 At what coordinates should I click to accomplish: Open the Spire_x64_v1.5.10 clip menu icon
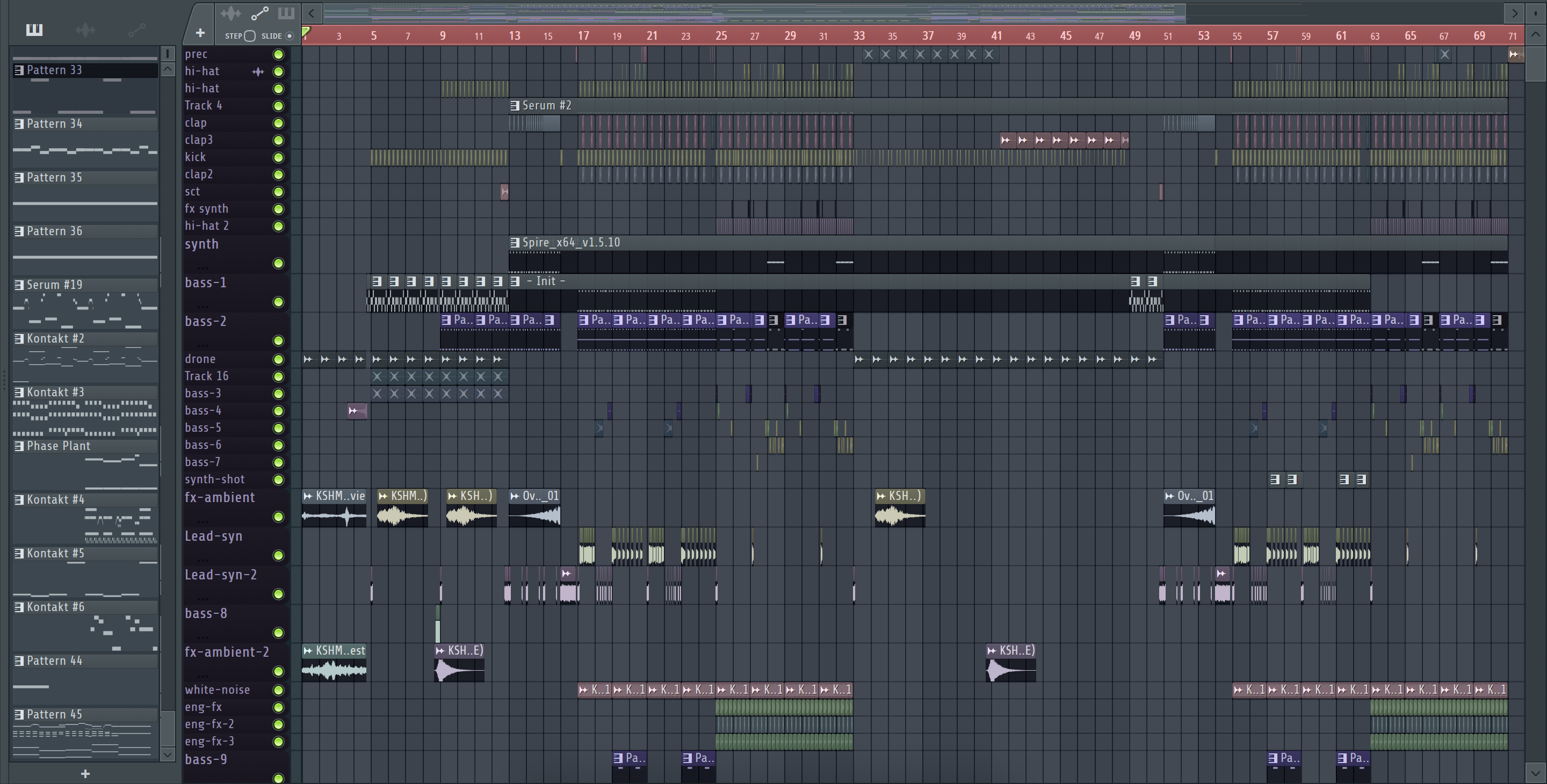515,243
